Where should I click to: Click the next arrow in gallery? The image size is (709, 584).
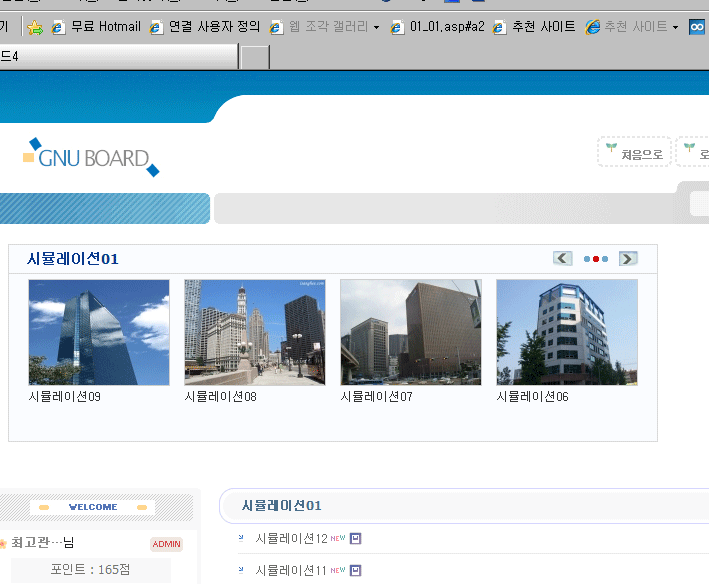(x=628, y=259)
